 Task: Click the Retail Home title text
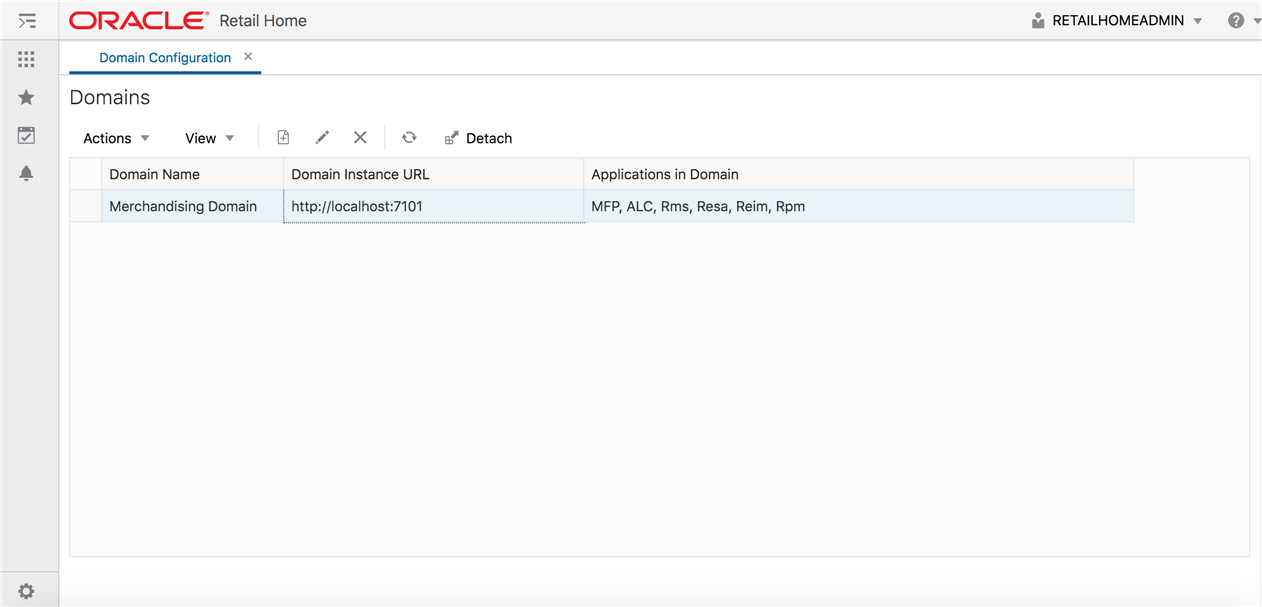point(263,20)
